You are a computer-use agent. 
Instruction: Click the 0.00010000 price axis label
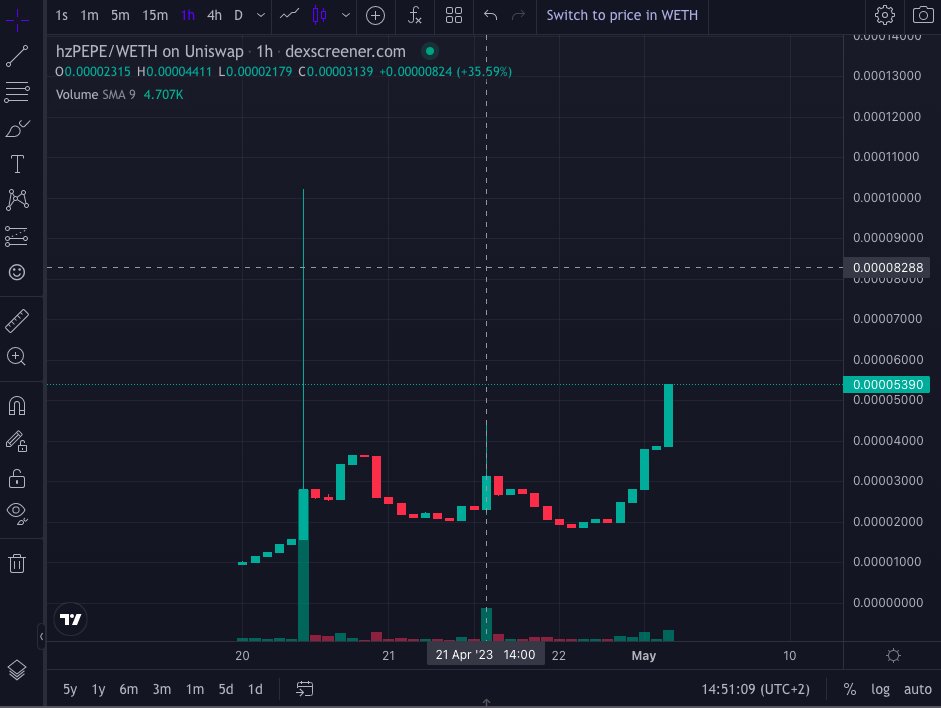coord(887,197)
